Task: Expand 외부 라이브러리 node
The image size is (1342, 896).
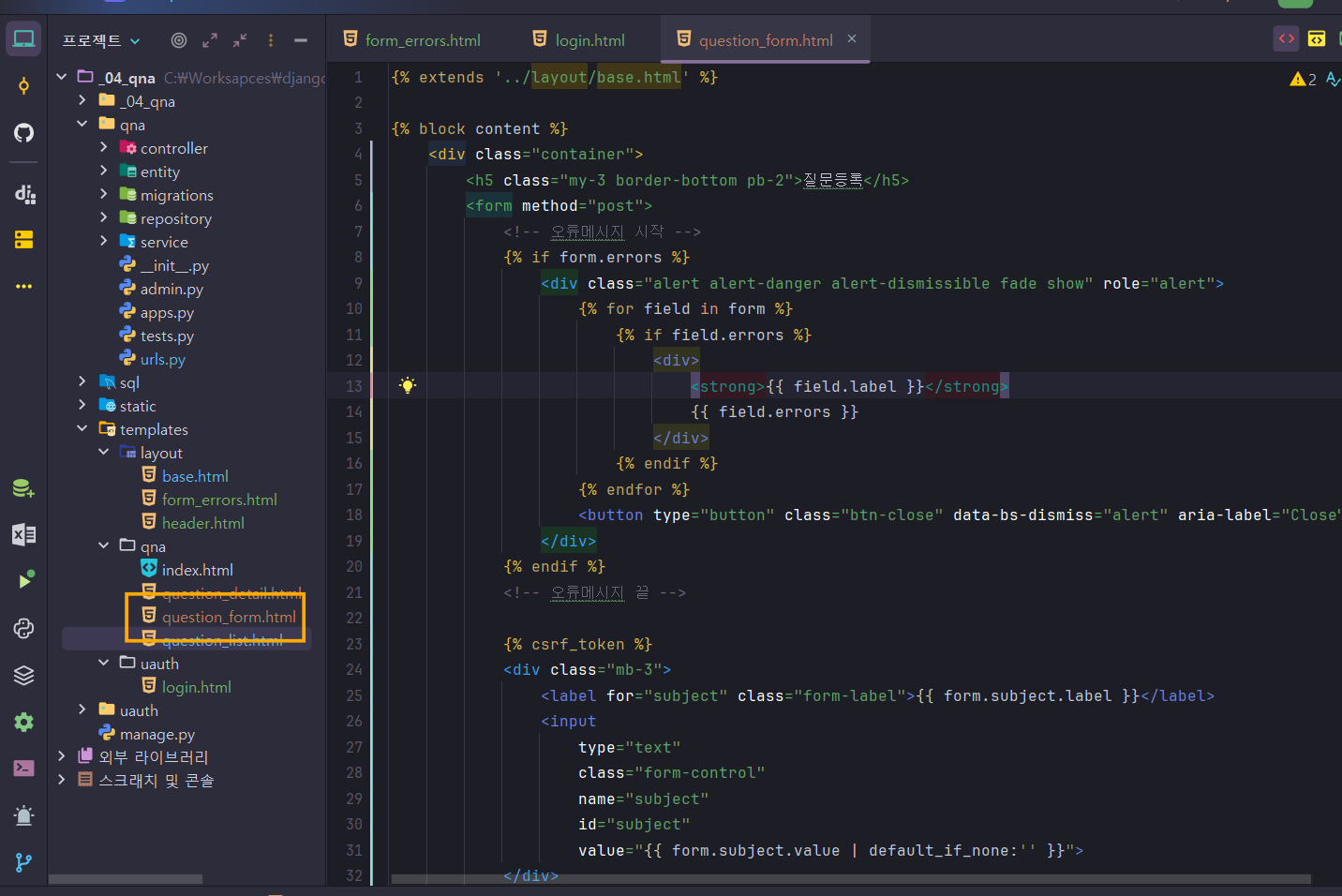Action: coord(62,755)
